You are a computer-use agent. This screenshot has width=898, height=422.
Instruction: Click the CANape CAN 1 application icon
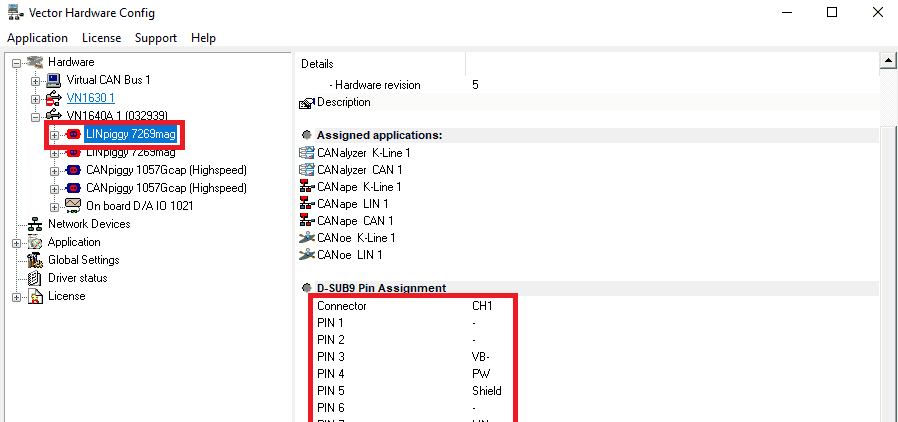(x=307, y=221)
